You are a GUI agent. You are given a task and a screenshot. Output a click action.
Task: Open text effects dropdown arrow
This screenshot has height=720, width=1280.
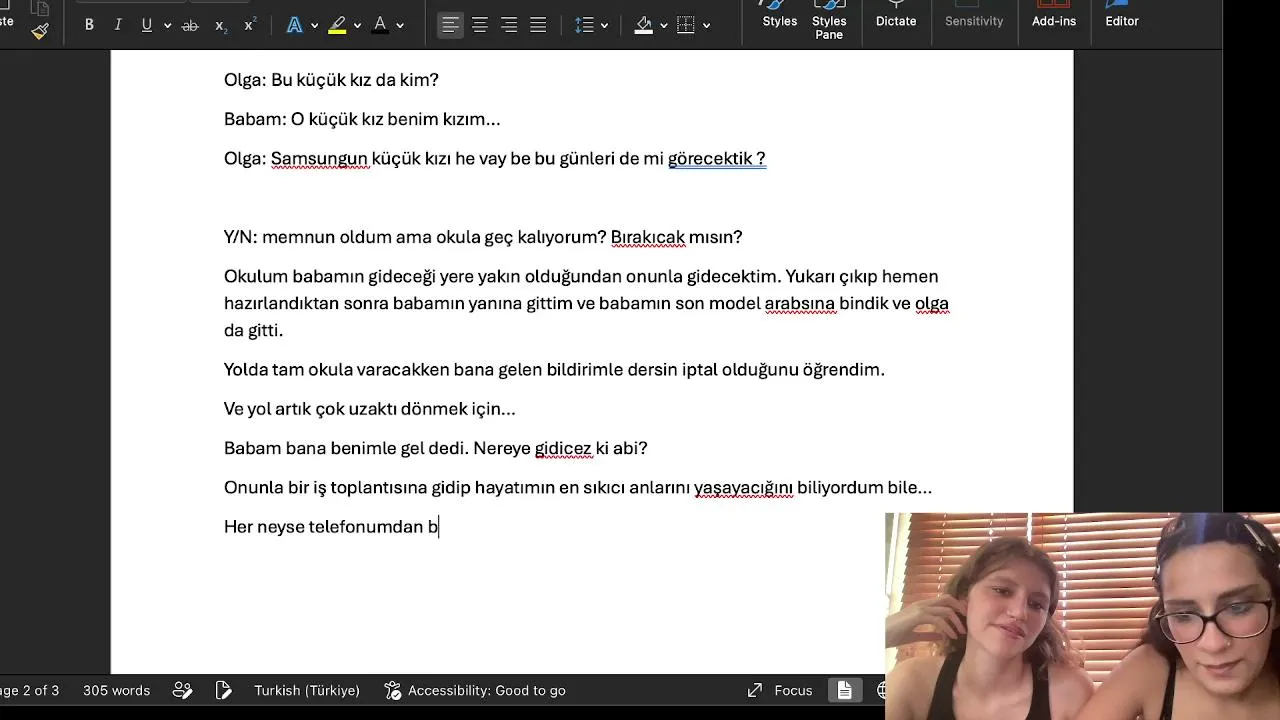[x=314, y=25]
